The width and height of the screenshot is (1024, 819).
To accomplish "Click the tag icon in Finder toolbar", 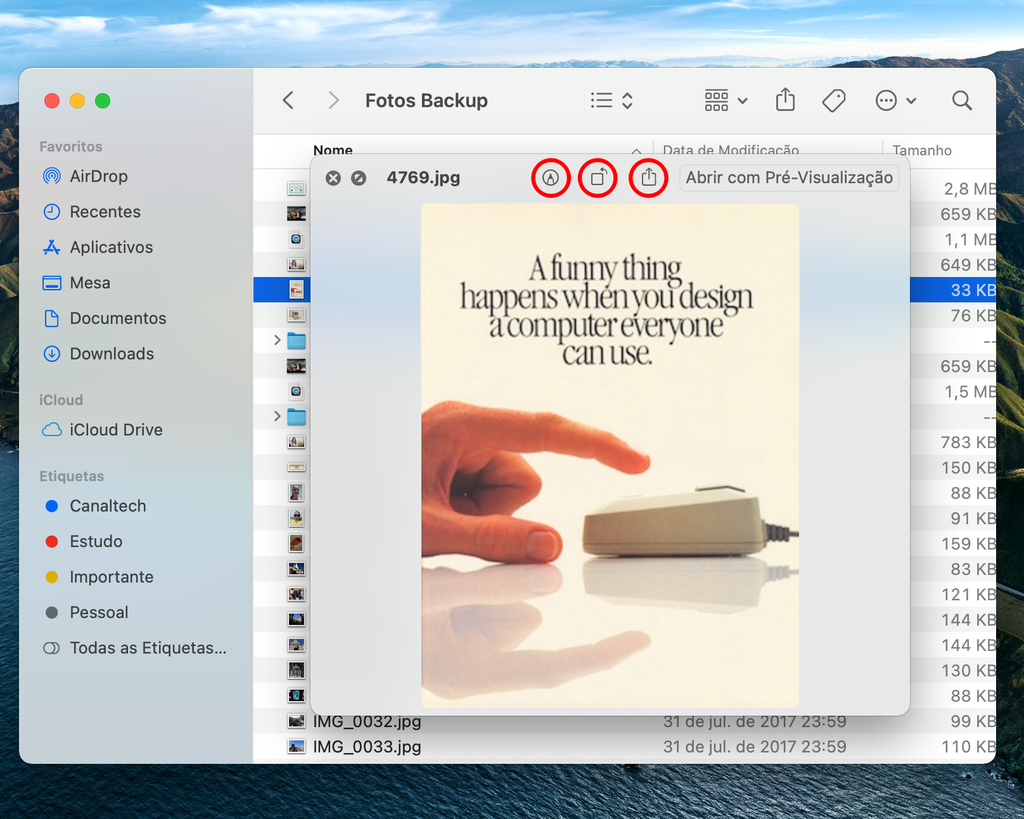I will coord(834,101).
